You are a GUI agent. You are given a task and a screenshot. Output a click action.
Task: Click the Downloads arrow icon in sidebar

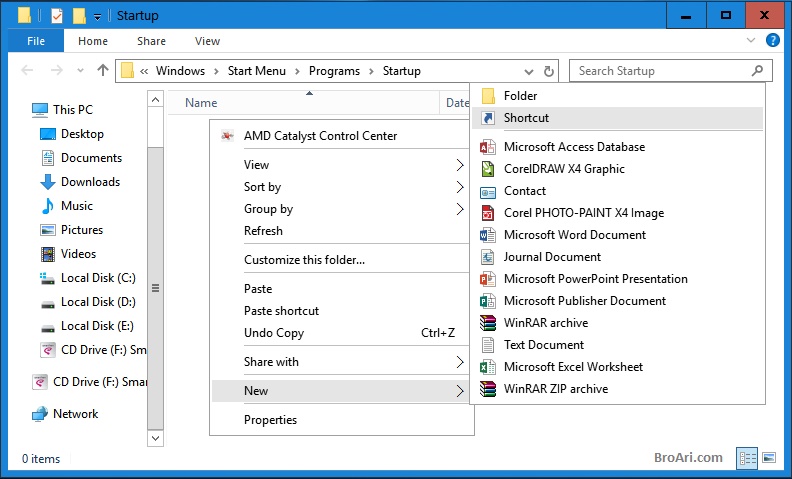[47, 182]
